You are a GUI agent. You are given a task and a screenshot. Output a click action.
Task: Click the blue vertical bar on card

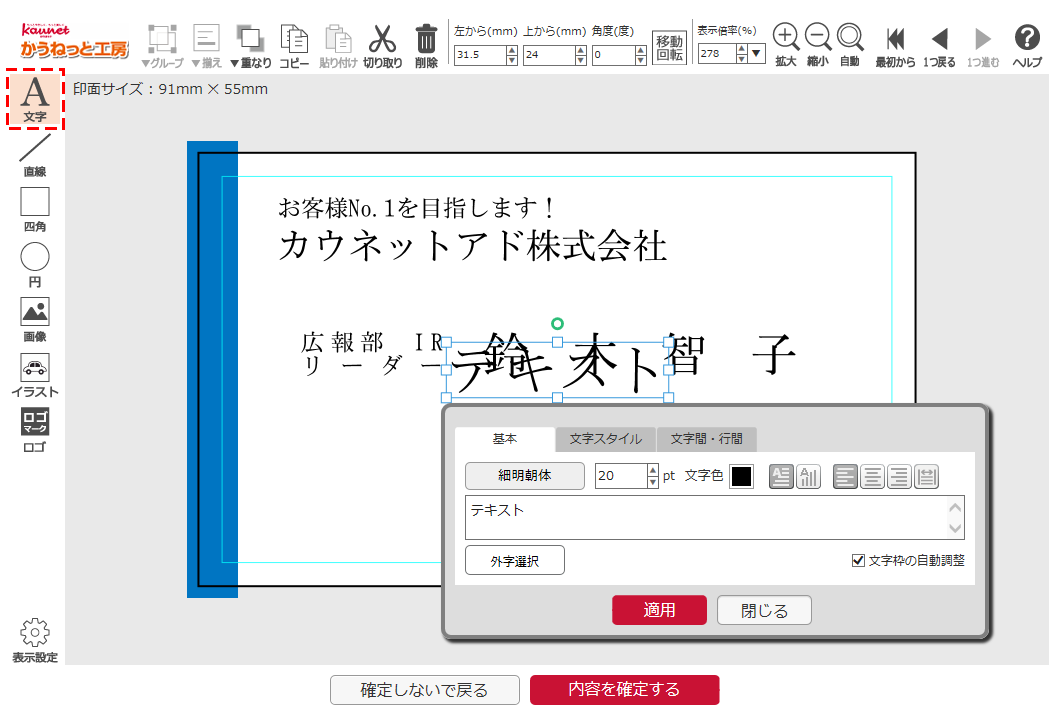pyautogui.click(x=212, y=369)
